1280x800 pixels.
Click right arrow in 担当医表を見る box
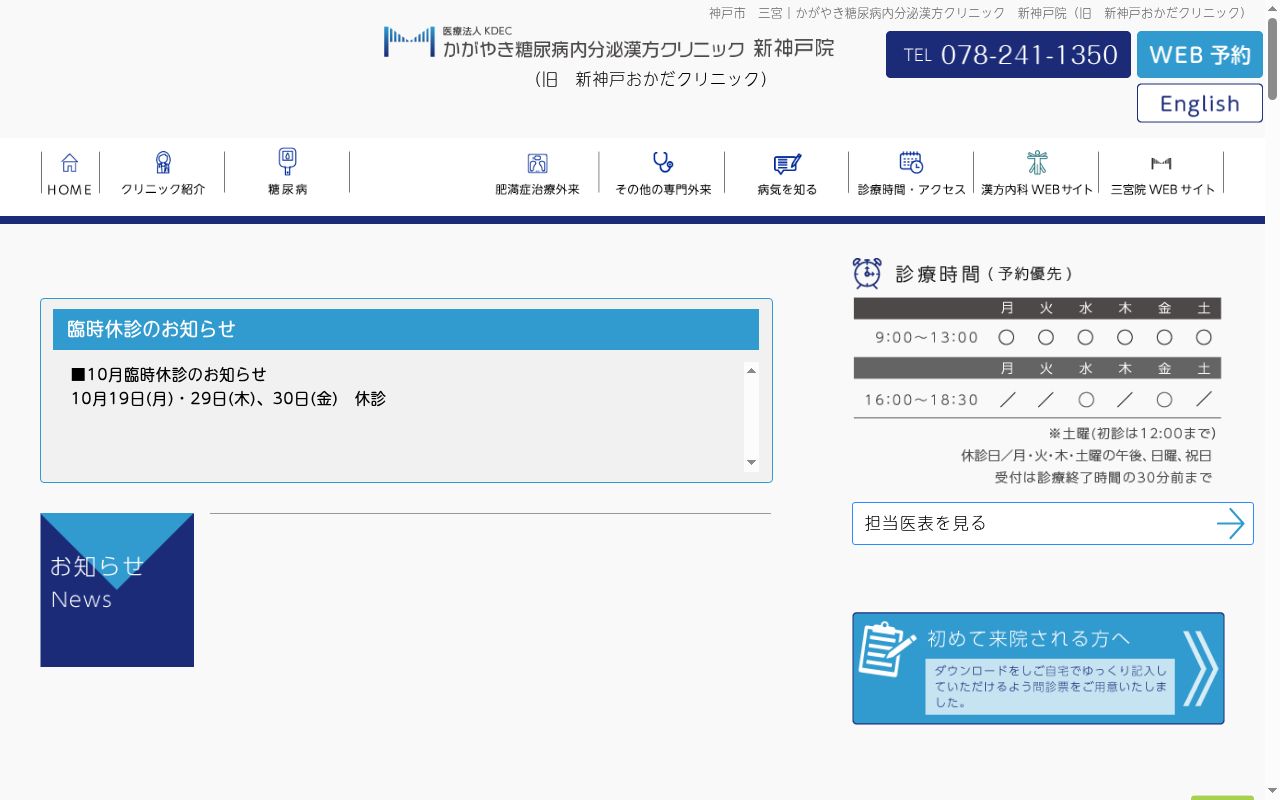pyautogui.click(x=1230, y=524)
